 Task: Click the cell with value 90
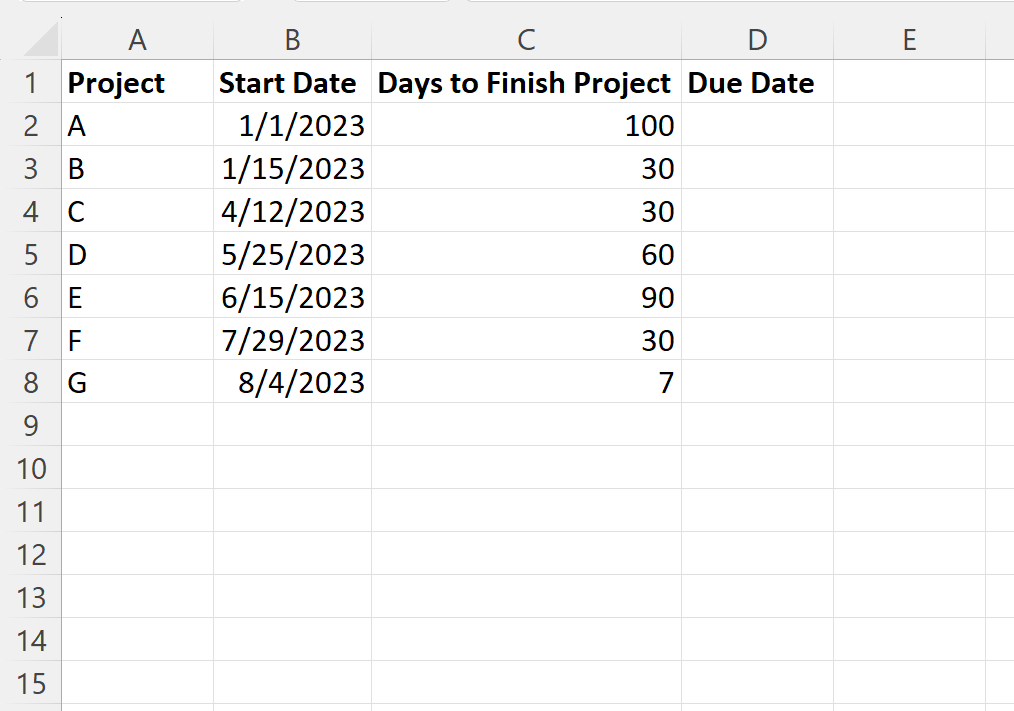pos(525,297)
